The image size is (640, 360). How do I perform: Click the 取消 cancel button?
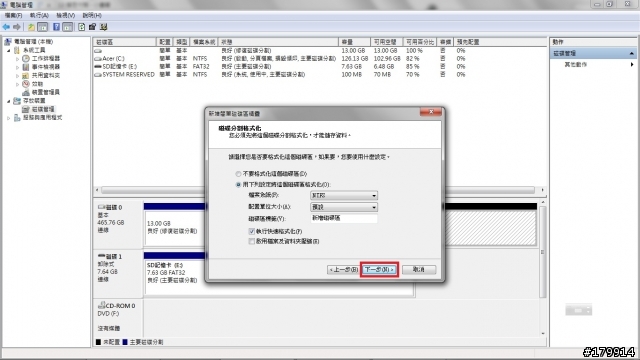(x=419, y=270)
